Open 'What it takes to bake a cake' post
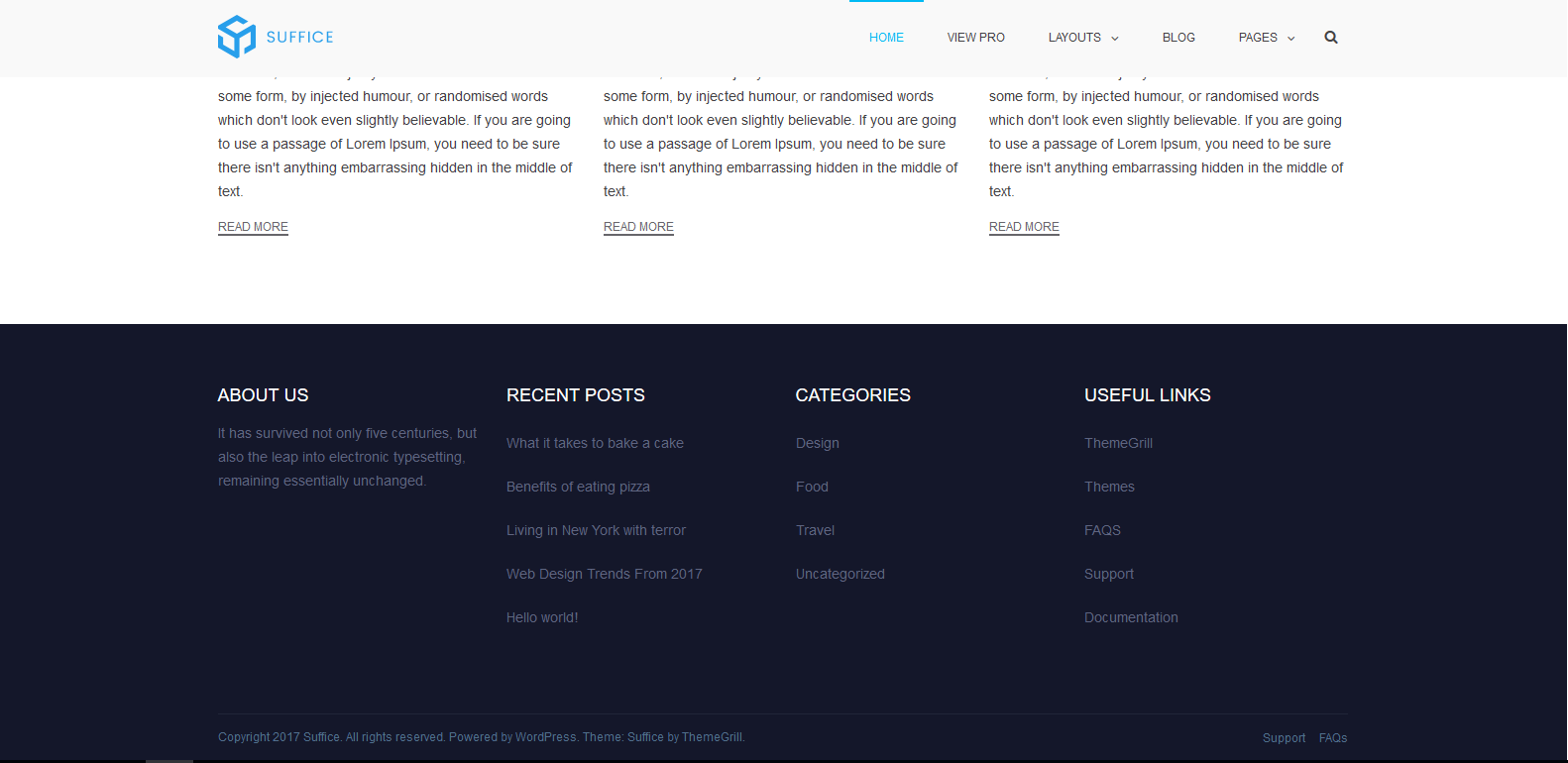Viewport: 1568px width, 763px height. [595, 443]
